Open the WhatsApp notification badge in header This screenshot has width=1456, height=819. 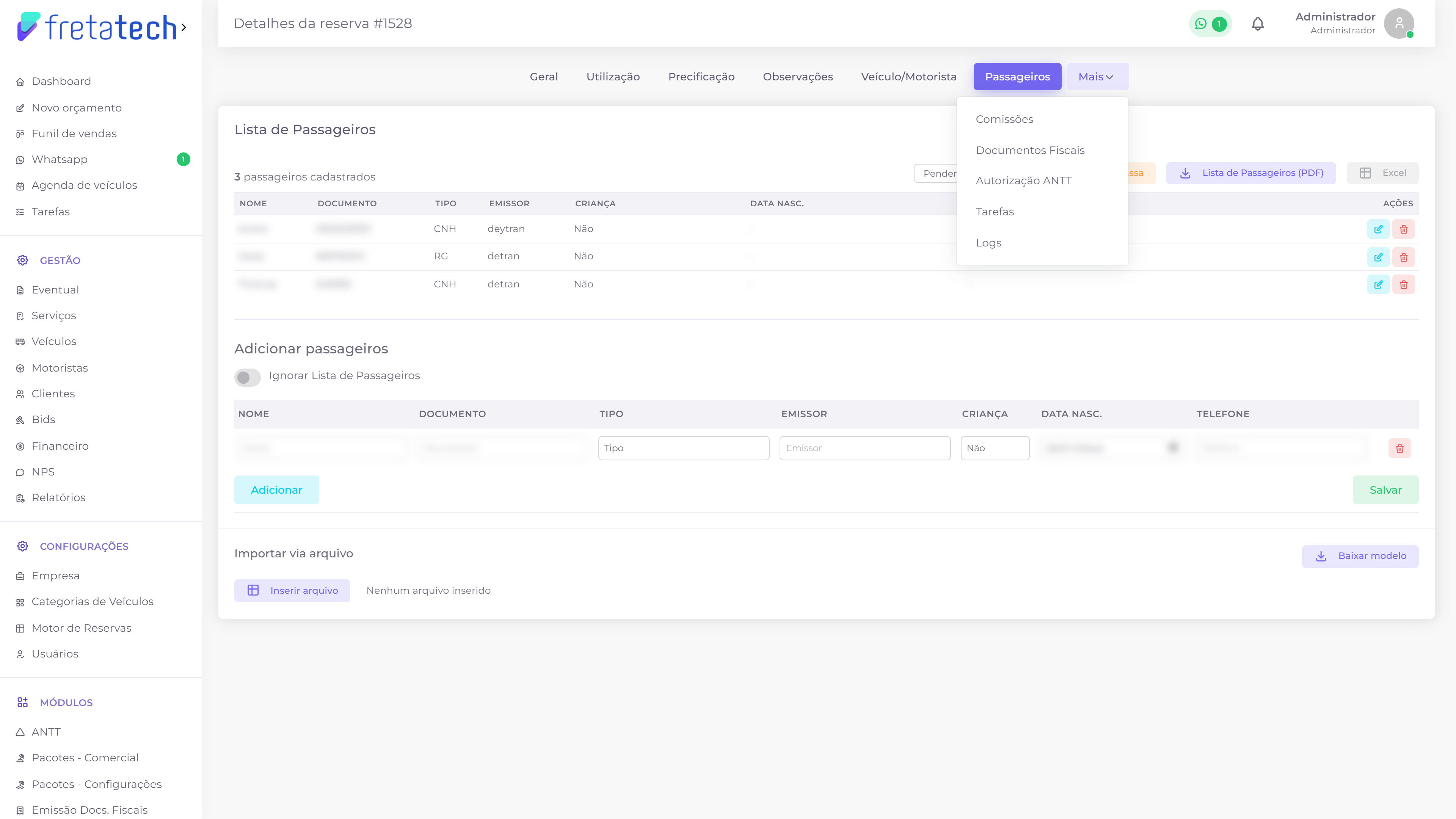(1210, 24)
